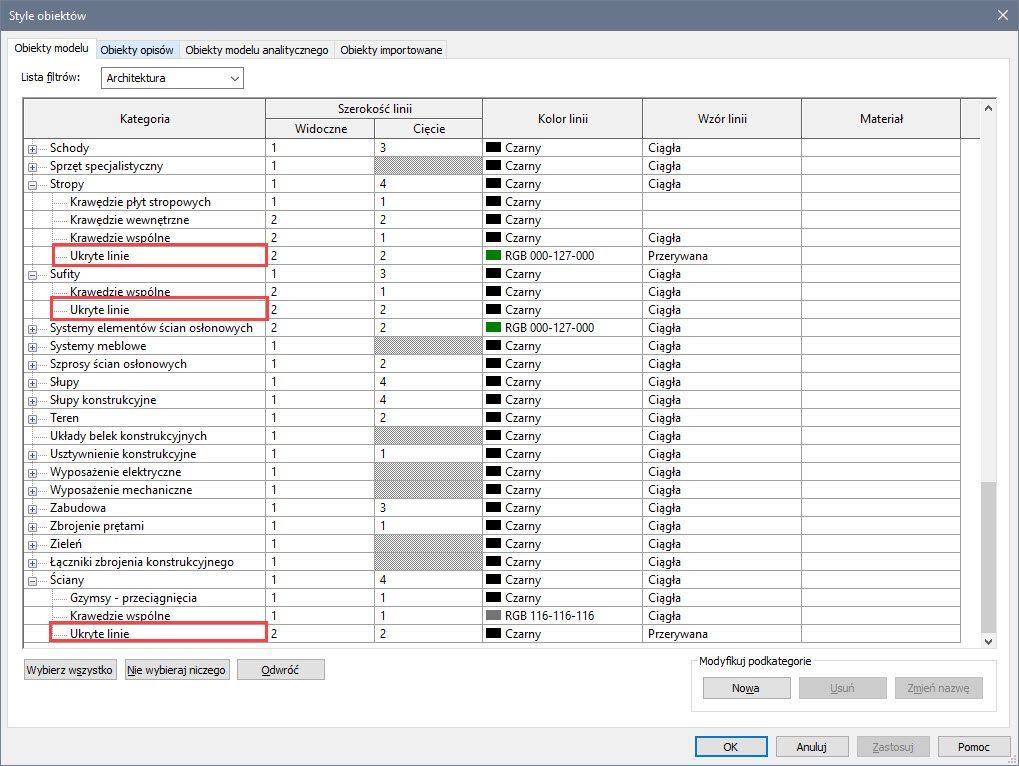1019x766 pixels.
Task: Click the green color swatch for Stropy Ukryte linie
Action: (x=493, y=256)
